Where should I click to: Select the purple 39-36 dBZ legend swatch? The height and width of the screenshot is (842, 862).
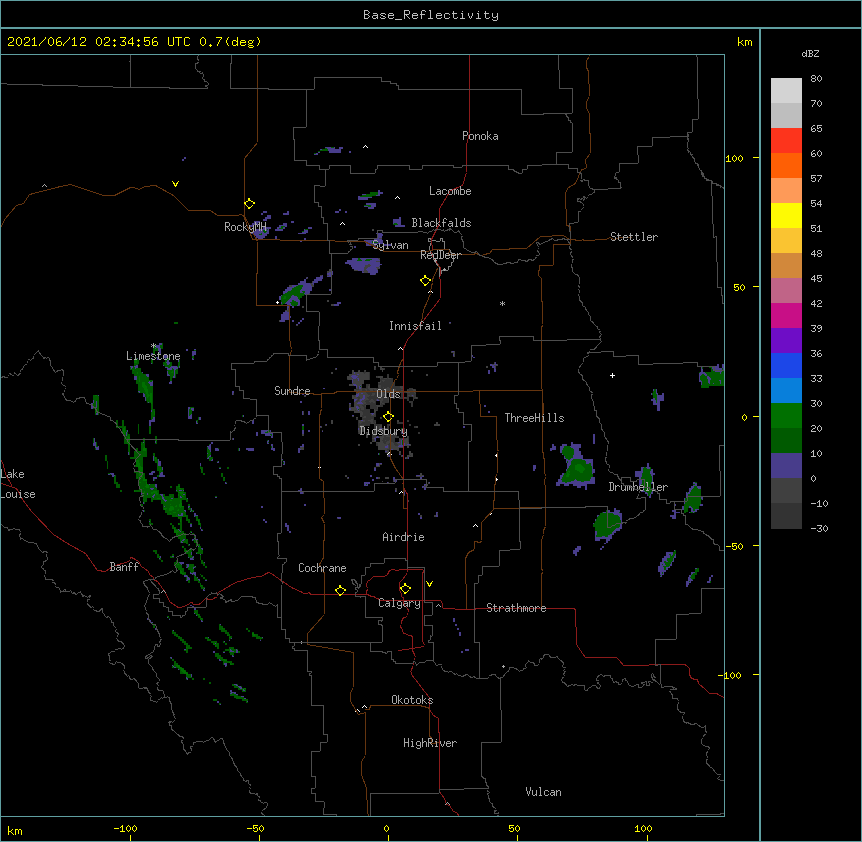(786, 340)
